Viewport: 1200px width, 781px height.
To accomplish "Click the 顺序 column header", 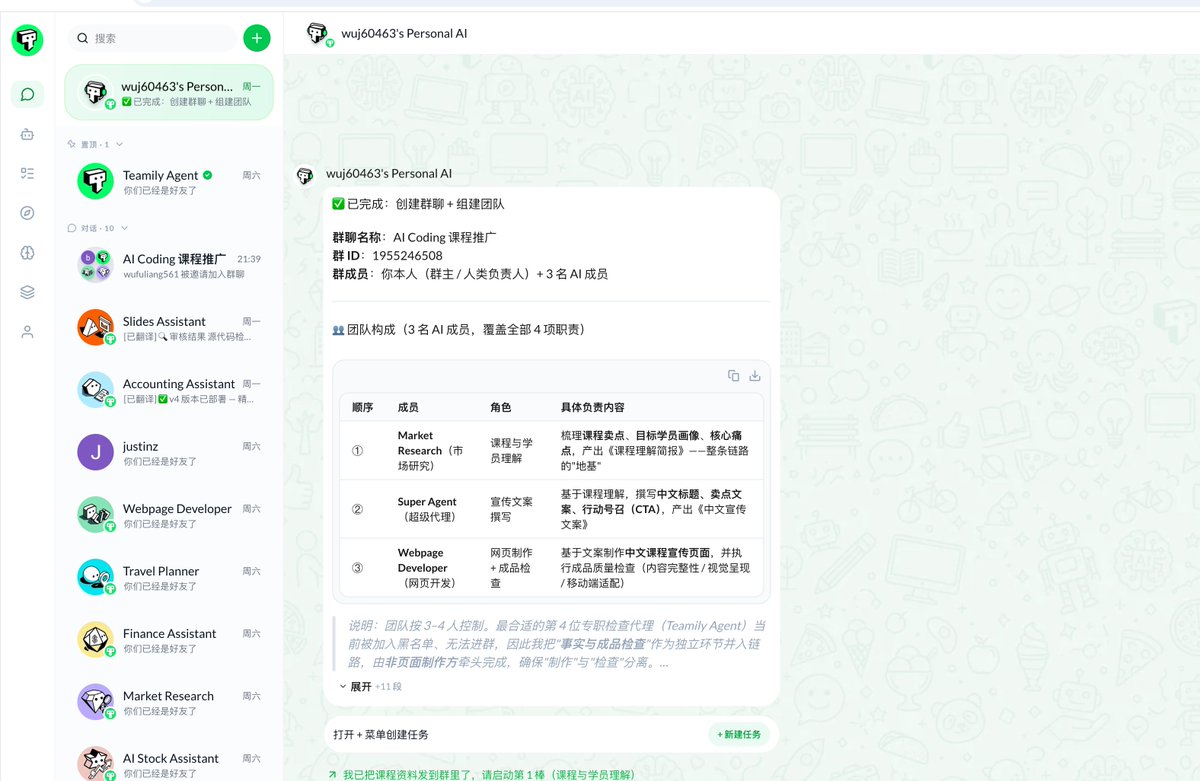I will point(362,407).
